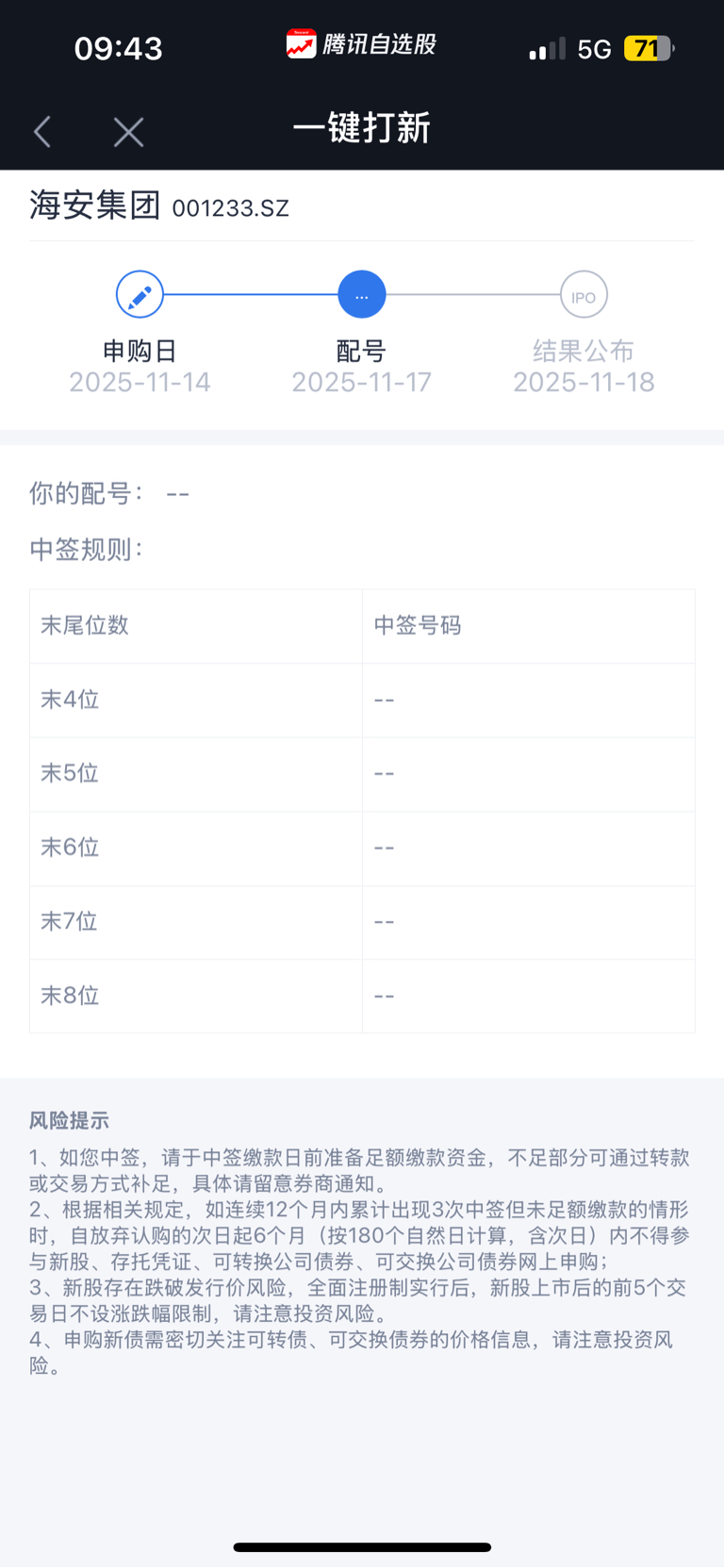This screenshot has height=1568, width=724.
Task: Tap the 09:43 status bar clock
Action: [x=118, y=48]
